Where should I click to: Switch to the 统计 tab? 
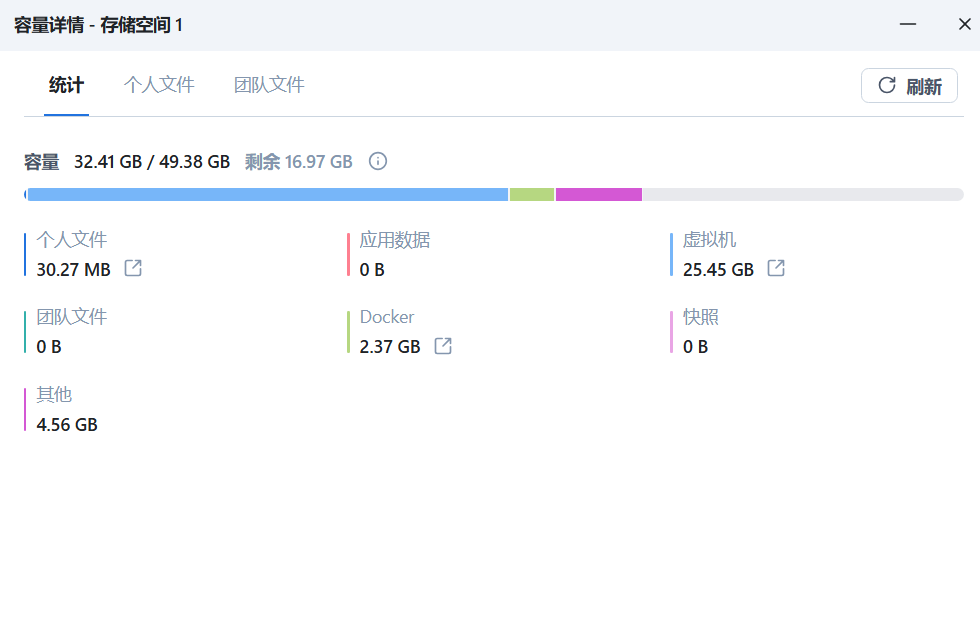pyautogui.click(x=66, y=85)
